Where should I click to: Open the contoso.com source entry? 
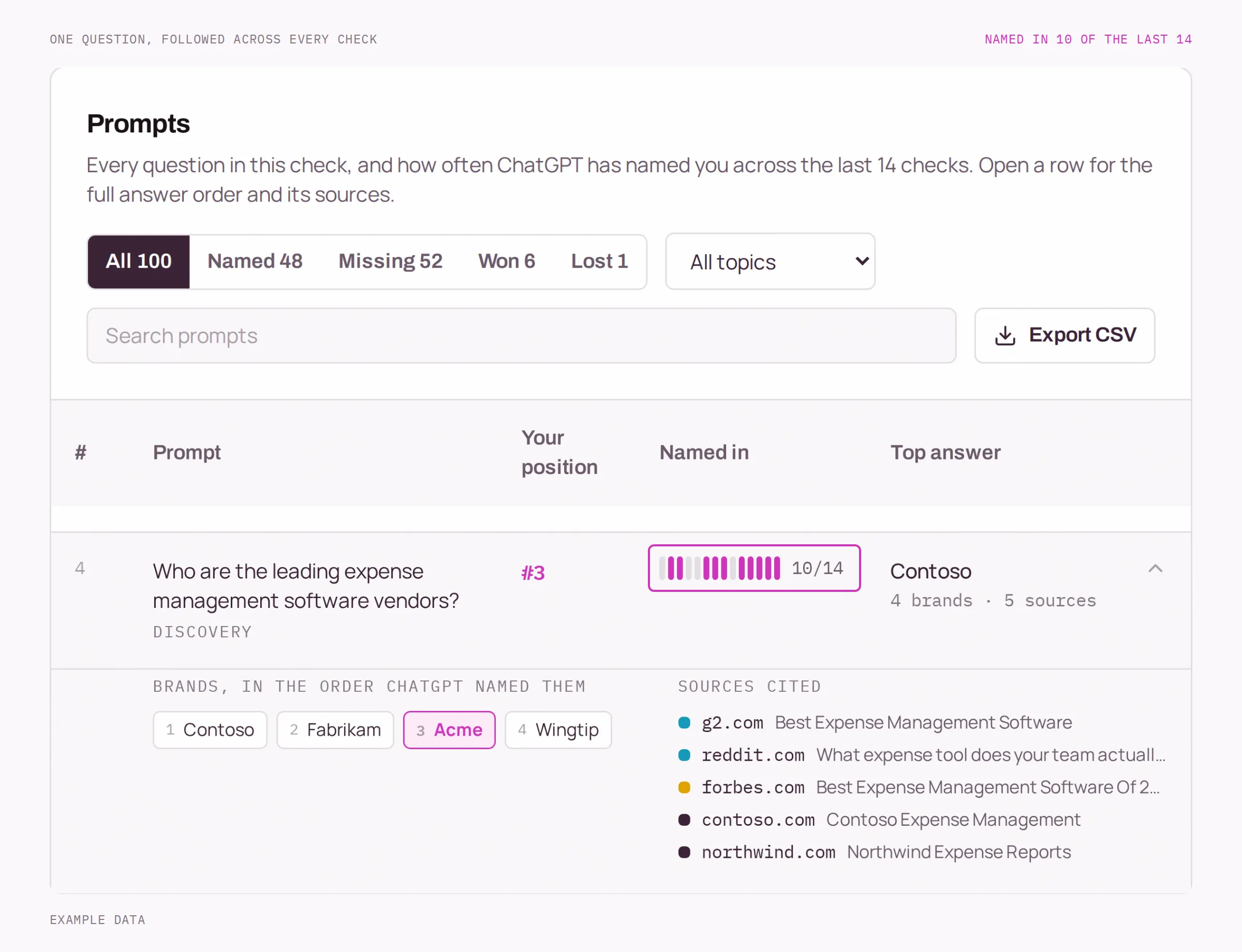point(879,820)
